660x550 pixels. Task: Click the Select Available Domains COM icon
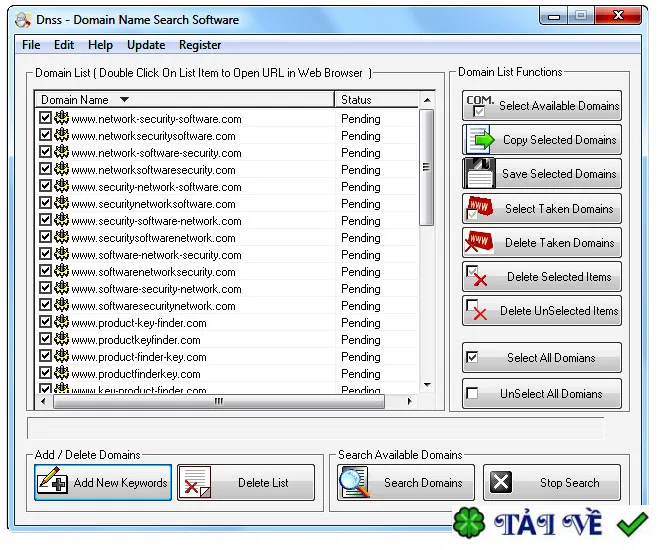click(479, 105)
